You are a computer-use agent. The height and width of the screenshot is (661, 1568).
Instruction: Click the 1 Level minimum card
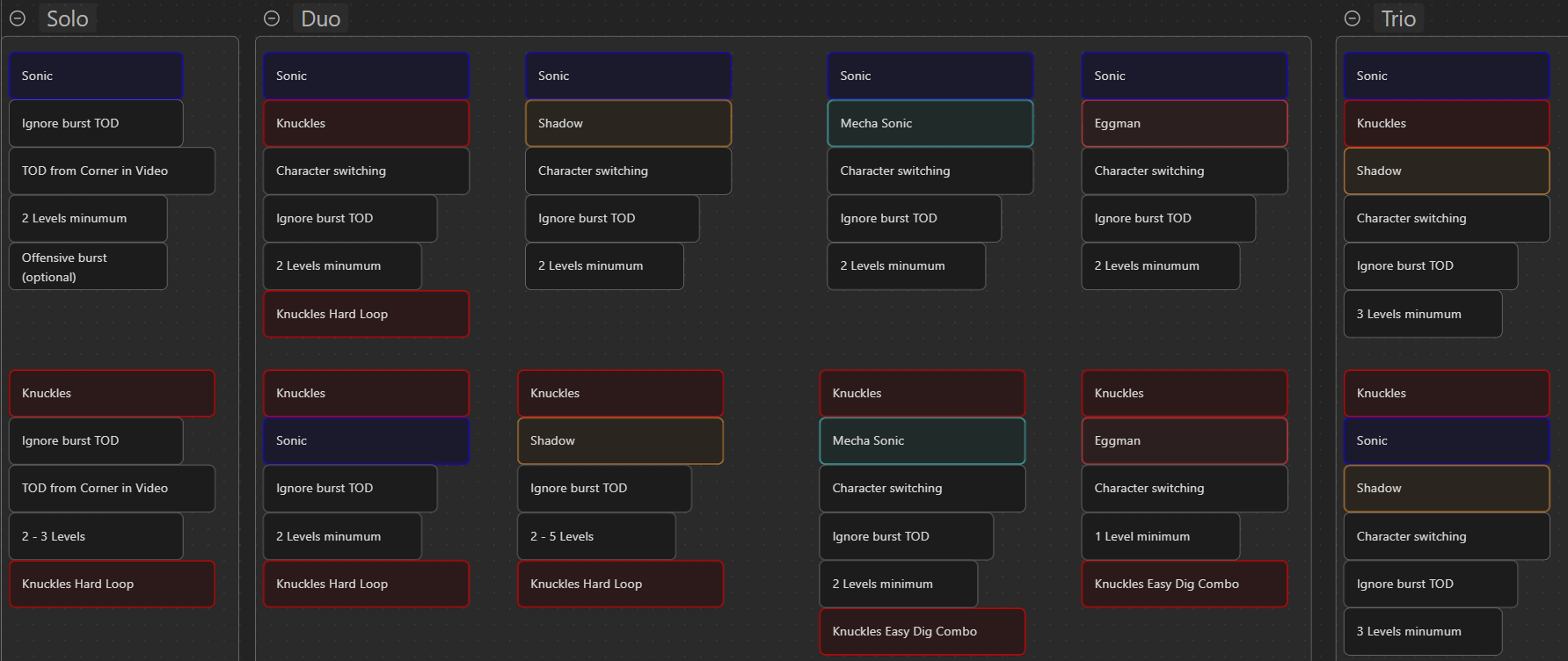(1161, 536)
